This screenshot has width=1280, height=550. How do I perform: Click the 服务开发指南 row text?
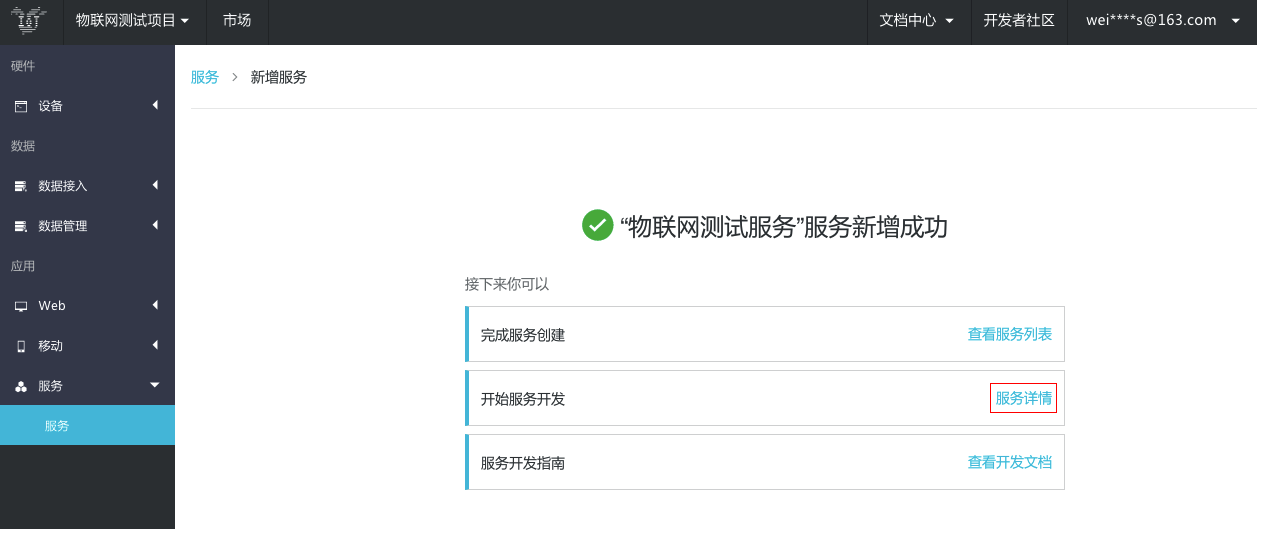point(523,463)
